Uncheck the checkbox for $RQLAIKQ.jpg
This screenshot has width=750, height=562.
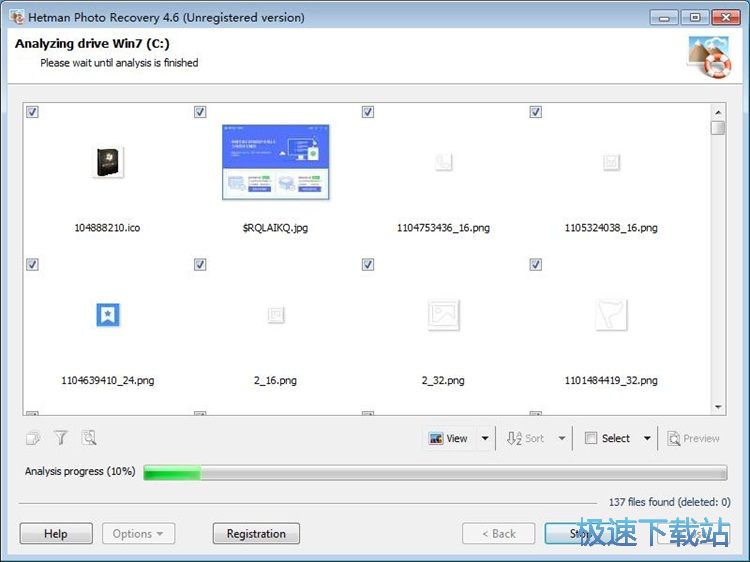200,112
